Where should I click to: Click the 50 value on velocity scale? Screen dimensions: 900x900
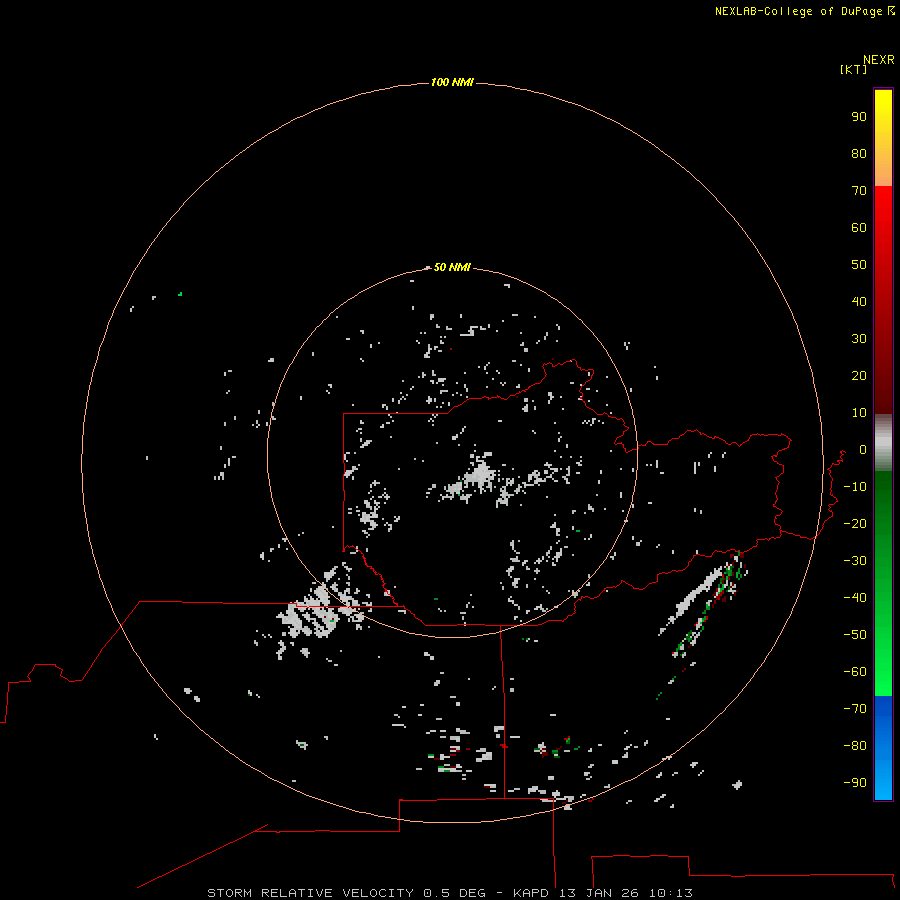[x=859, y=265]
